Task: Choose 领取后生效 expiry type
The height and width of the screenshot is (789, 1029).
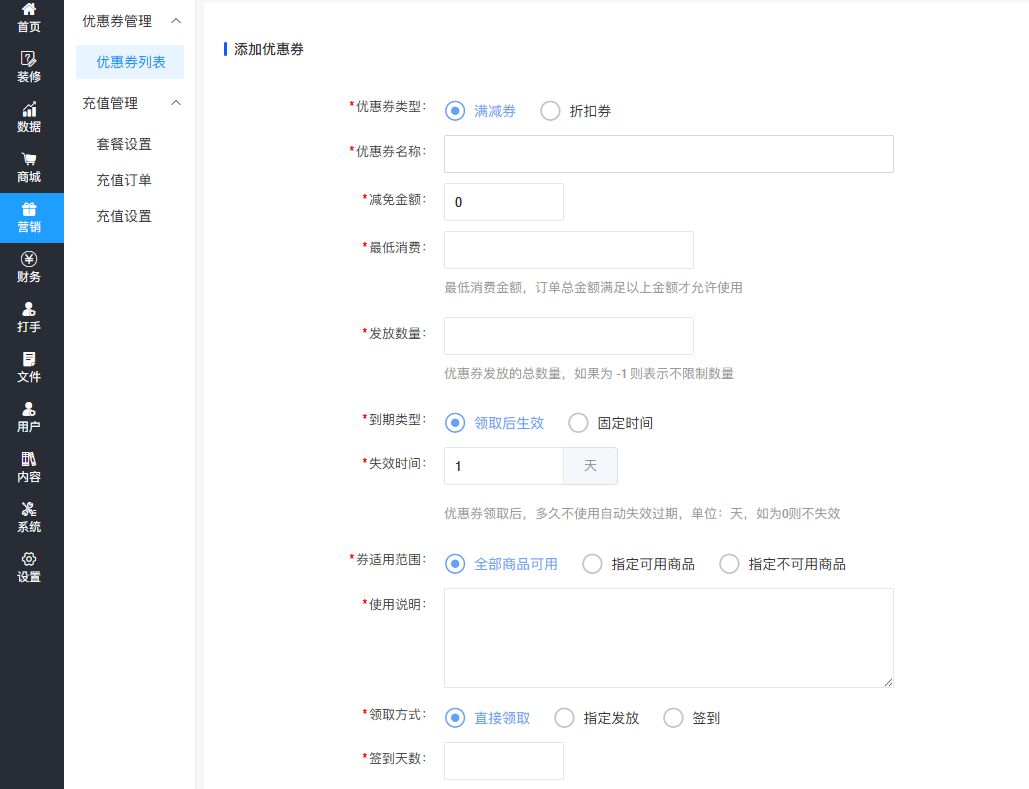Action: pos(455,423)
